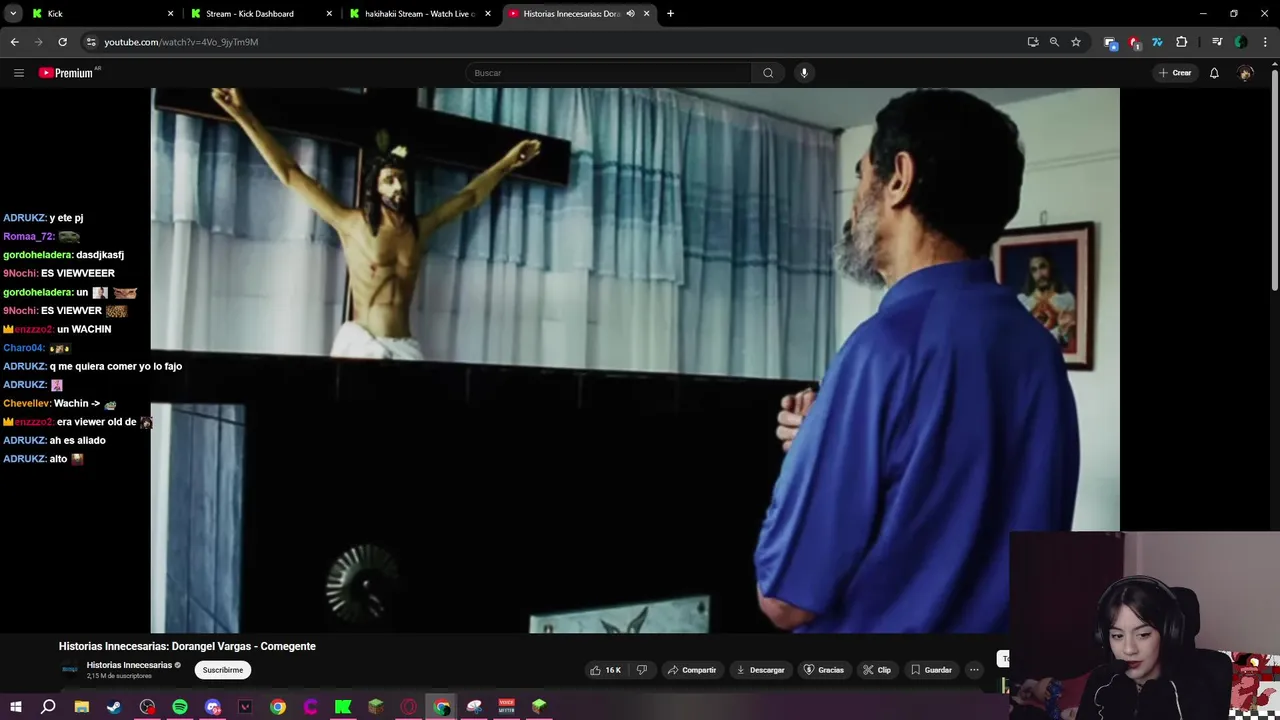Open the Chrome Extensions puzzle menu
The height and width of the screenshot is (720, 1280).
pyautogui.click(x=1181, y=42)
